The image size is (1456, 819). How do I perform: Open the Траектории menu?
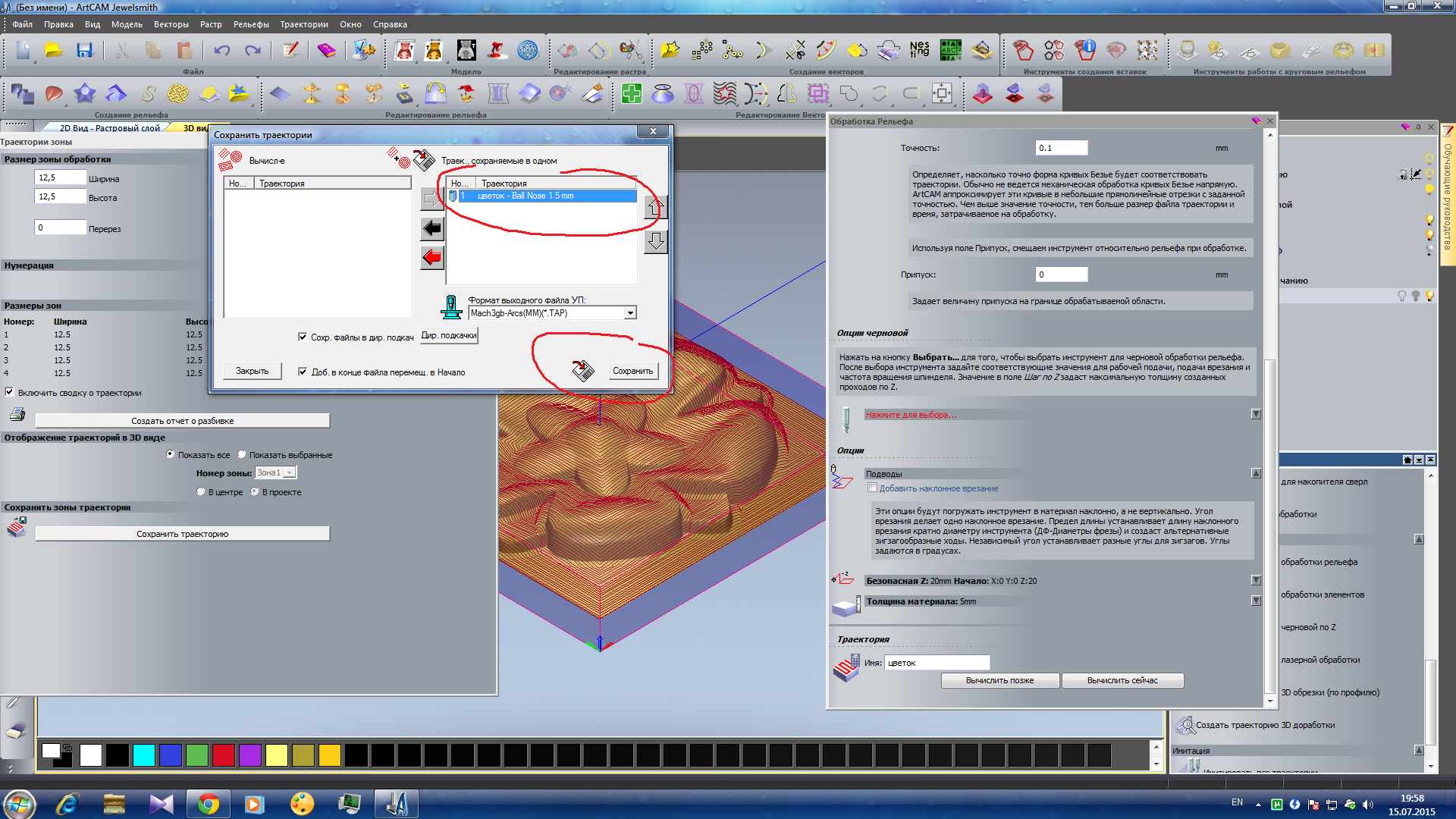[x=303, y=24]
